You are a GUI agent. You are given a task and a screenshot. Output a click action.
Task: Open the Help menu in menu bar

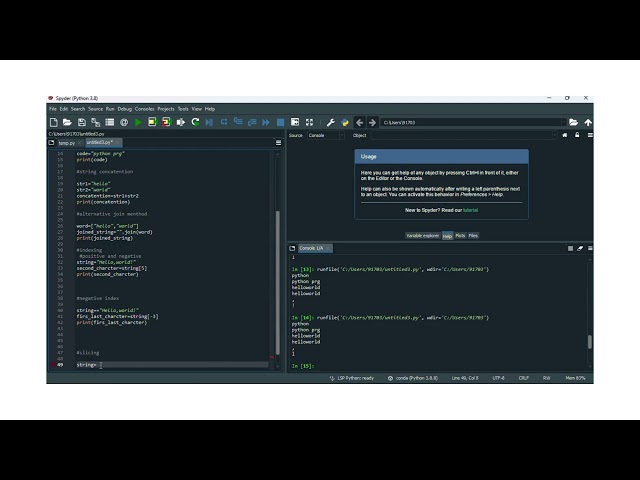click(x=210, y=109)
